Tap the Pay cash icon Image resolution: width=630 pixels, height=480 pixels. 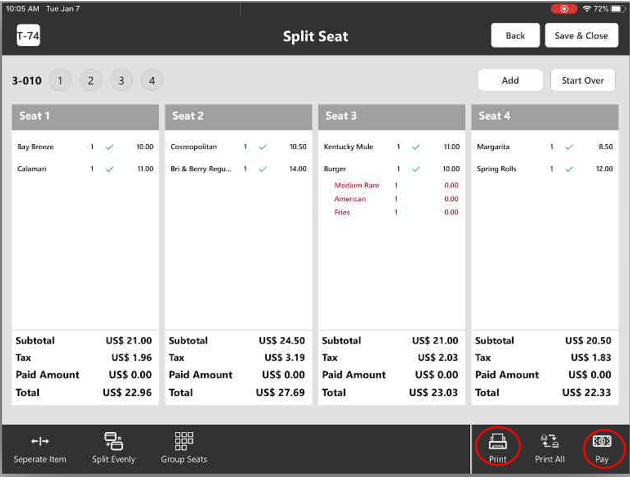(602, 441)
